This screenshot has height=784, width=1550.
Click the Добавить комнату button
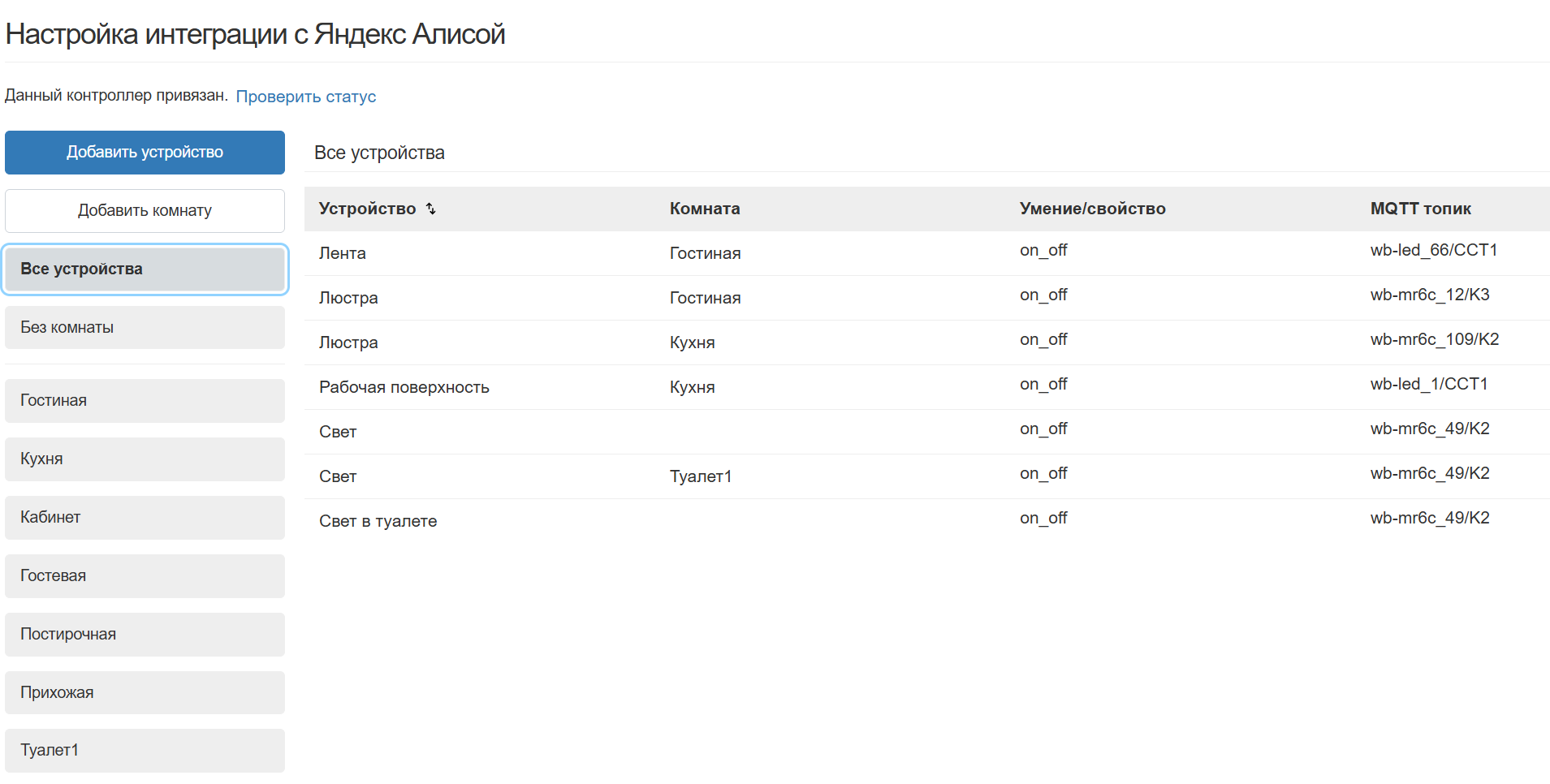(145, 211)
